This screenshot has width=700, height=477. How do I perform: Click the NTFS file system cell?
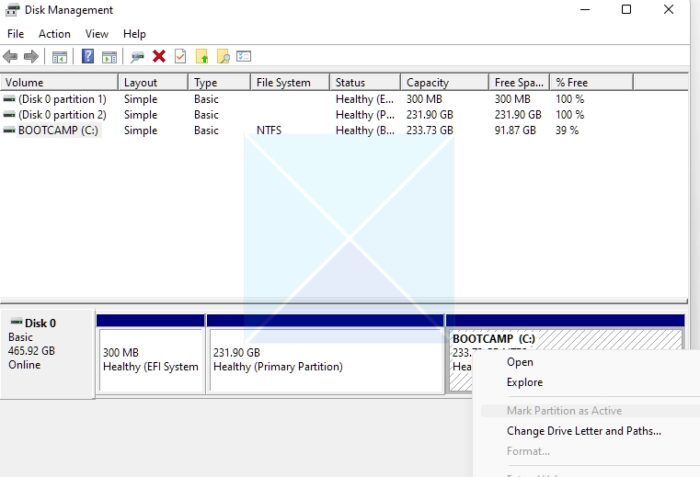pyautogui.click(x=269, y=130)
